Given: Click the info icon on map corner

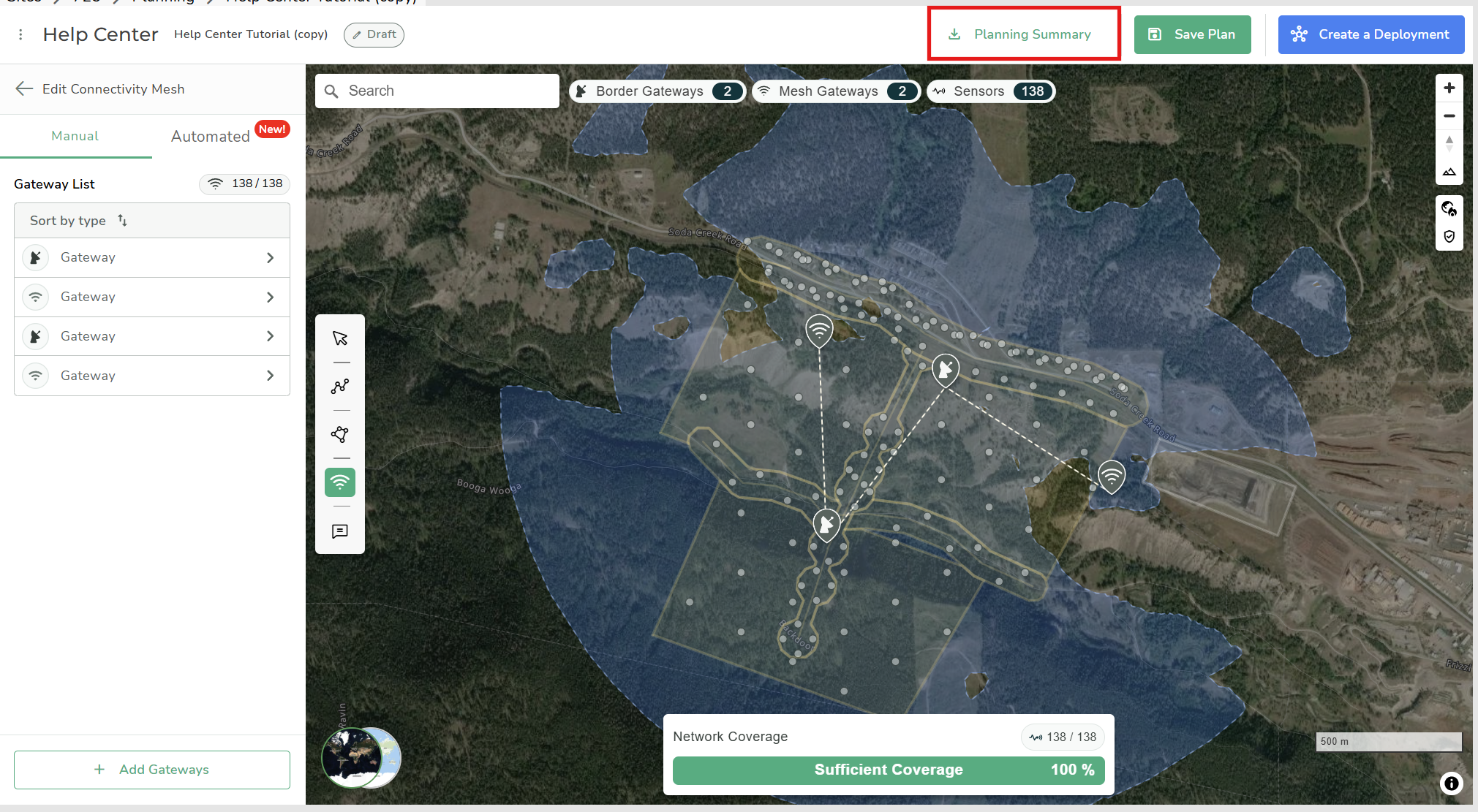Looking at the screenshot, I should tap(1451, 783).
